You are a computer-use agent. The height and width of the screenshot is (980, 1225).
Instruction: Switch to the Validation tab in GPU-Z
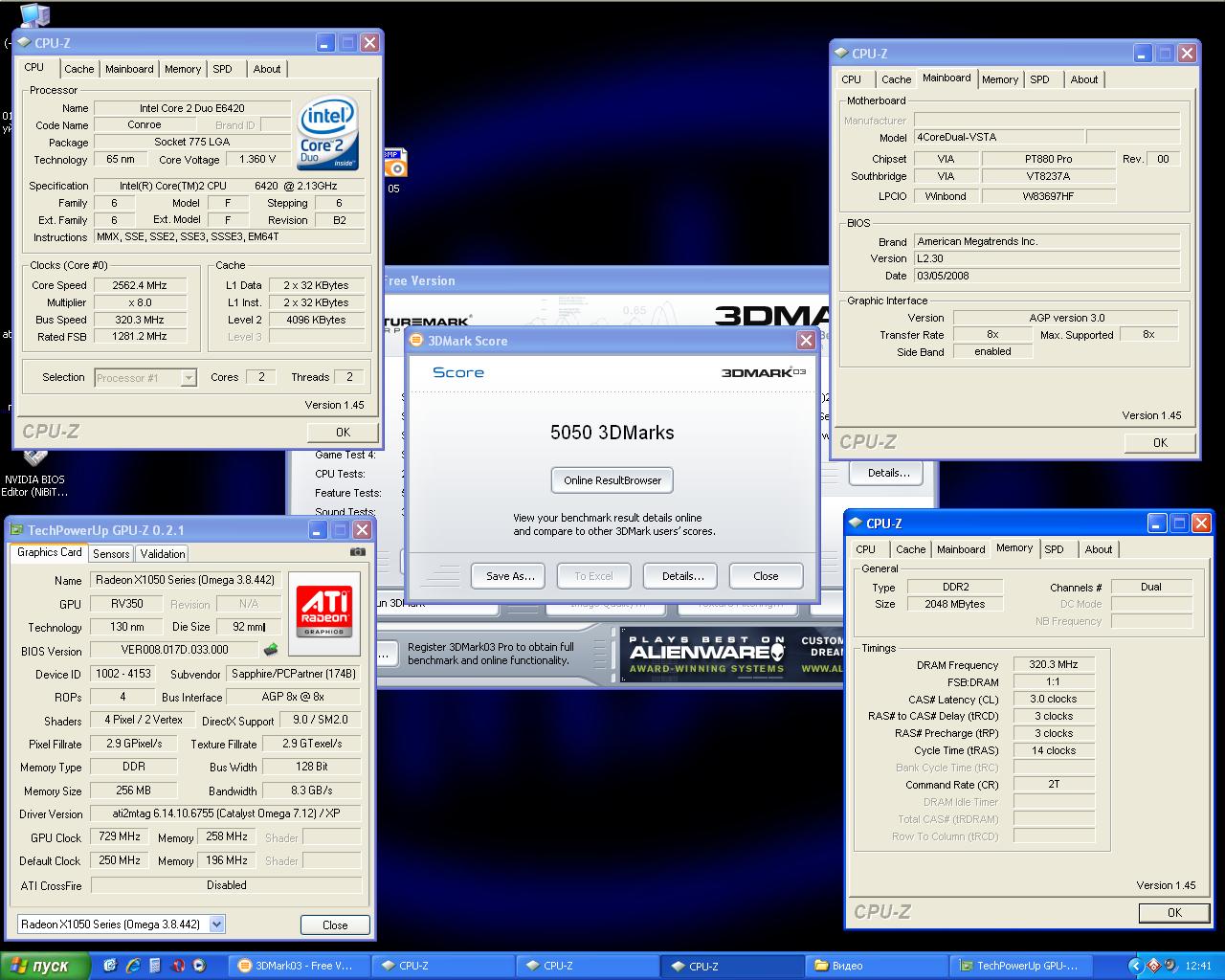tap(163, 553)
